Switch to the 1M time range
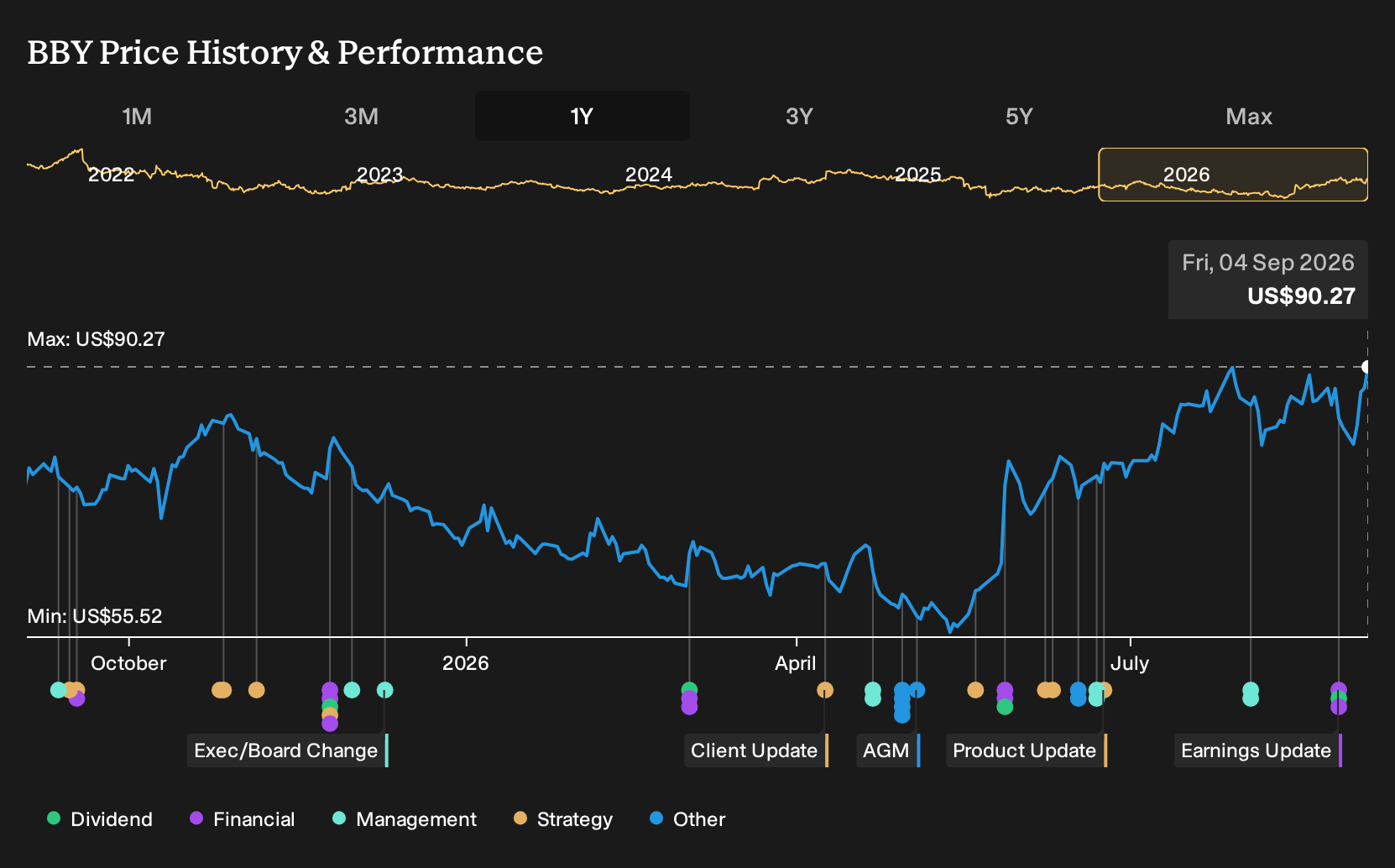 click(x=137, y=117)
